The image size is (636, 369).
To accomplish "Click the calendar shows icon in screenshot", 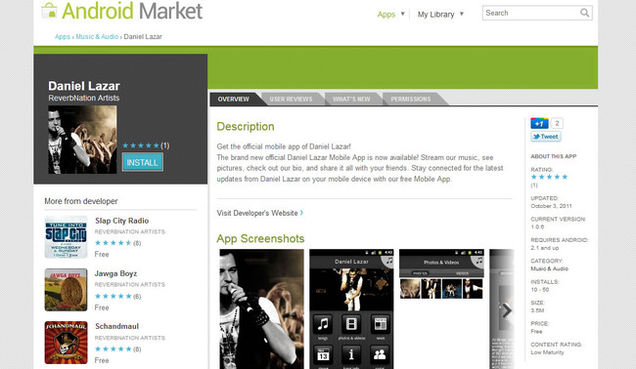I will point(323,355).
